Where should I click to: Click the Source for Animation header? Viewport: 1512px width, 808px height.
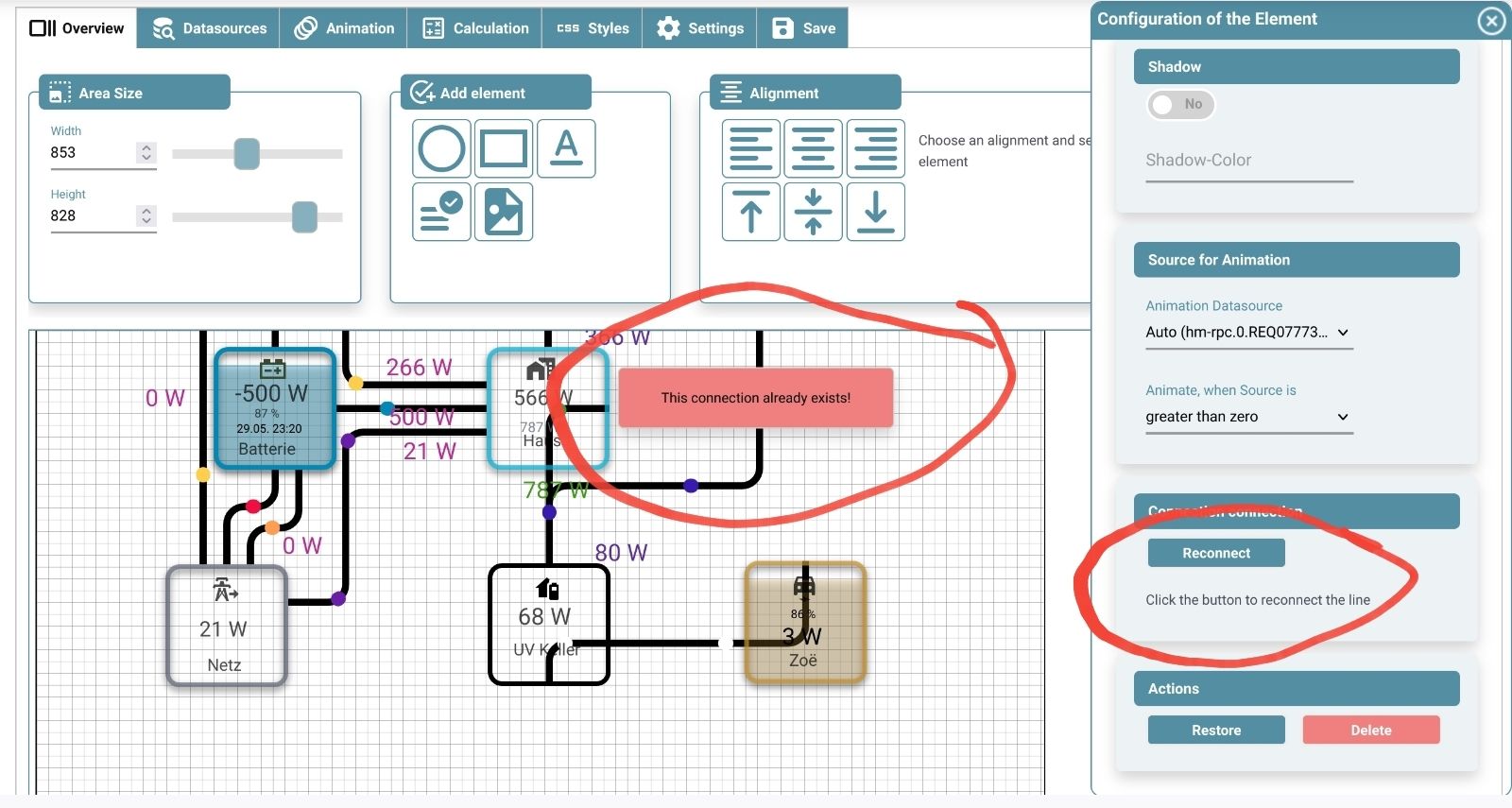pyautogui.click(x=1297, y=260)
